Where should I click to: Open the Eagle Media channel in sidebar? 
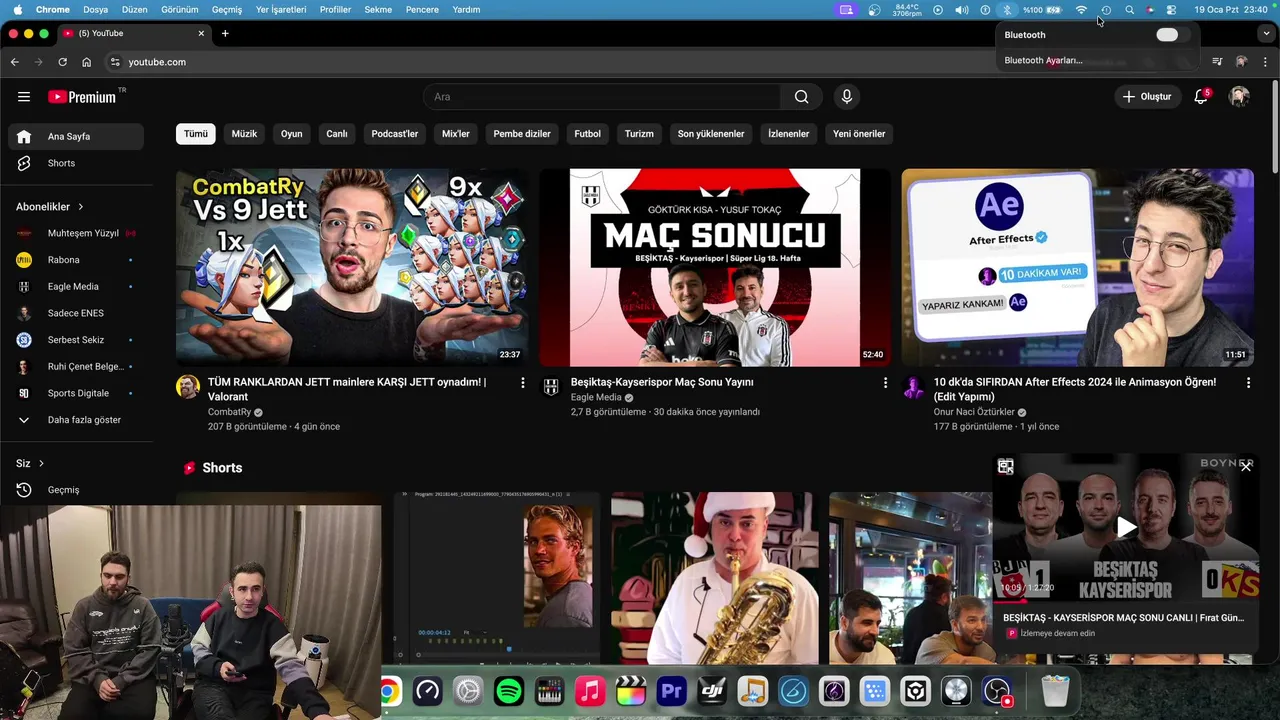pyautogui.click(x=76, y=287)
